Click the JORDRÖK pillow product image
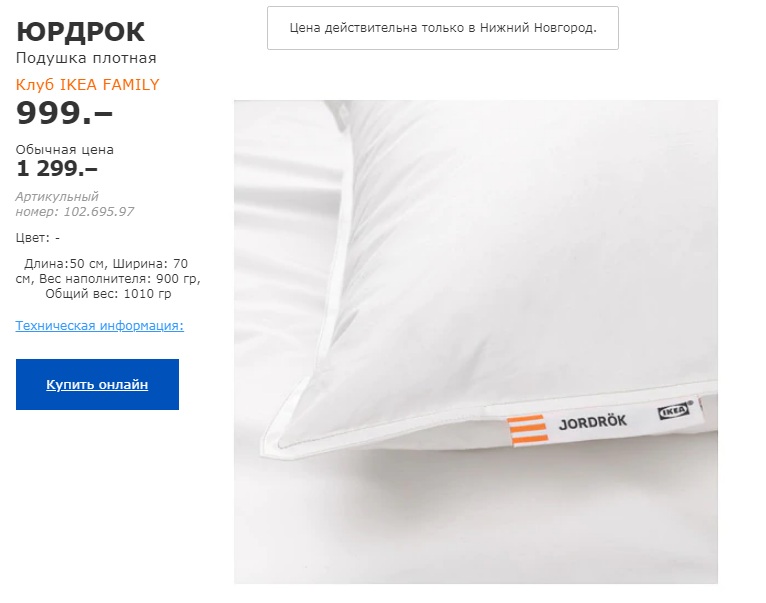766x603 pixels. click(476, 342)
